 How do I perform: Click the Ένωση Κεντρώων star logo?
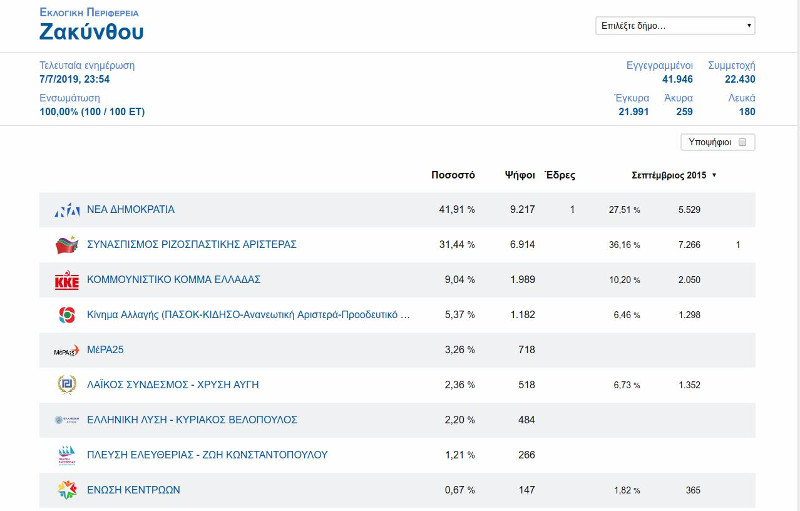pyautogui.click(x=67, y=490)
